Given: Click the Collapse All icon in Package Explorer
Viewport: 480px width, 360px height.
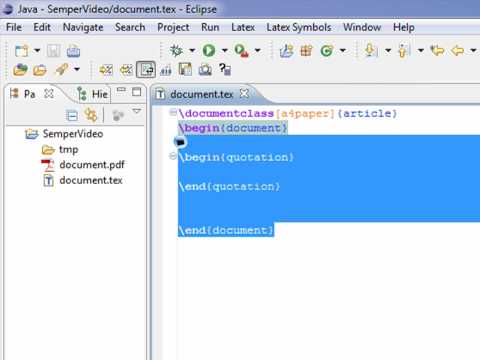Looking at the screenshot, I should [72, 116].
